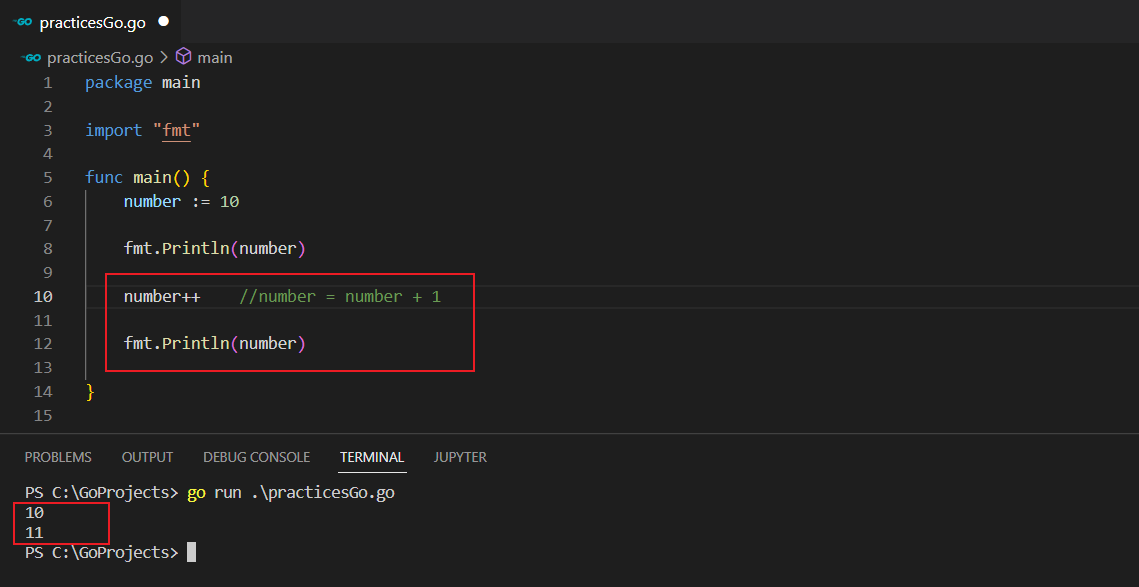Click the Go file icon in the editor tab
The height and width of the screenshot is (587, 1139).
pyautogui.click(x=23, y=21)
